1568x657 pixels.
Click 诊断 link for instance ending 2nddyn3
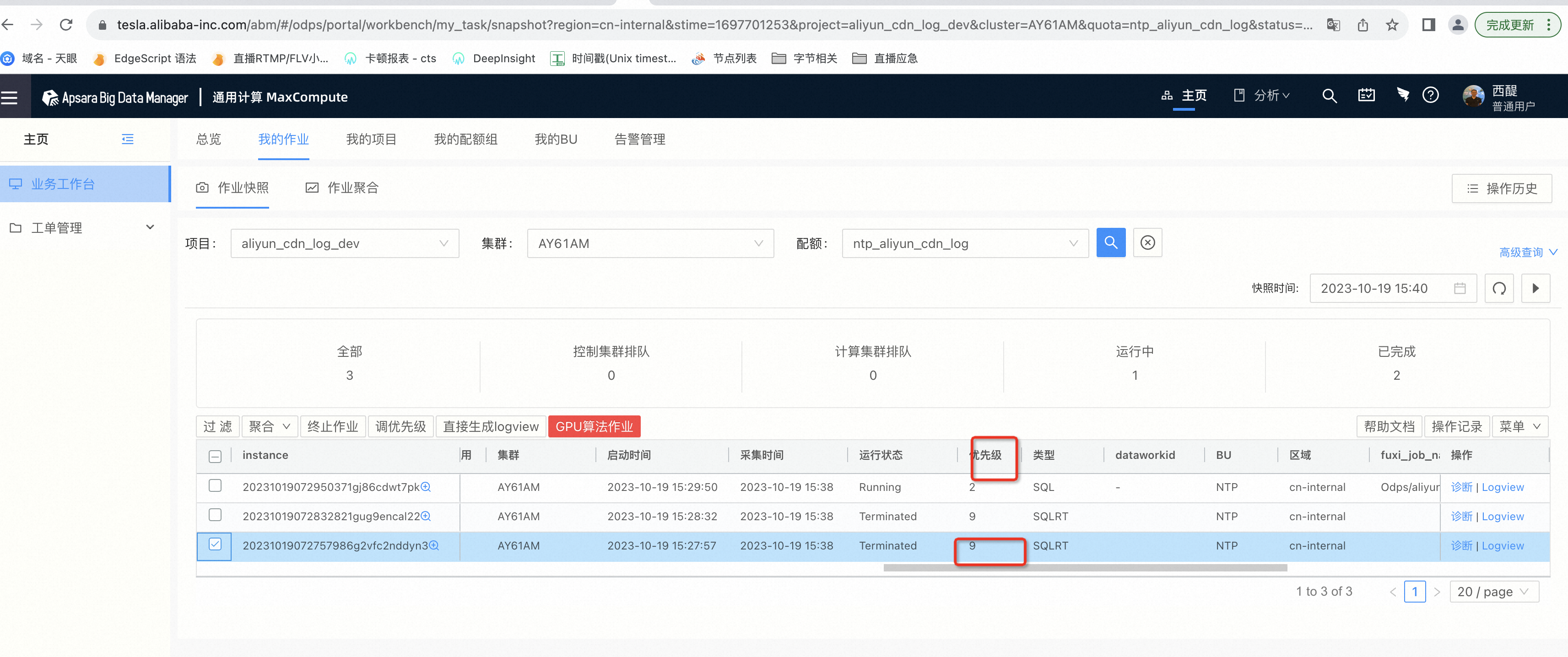pos(1461,546)
